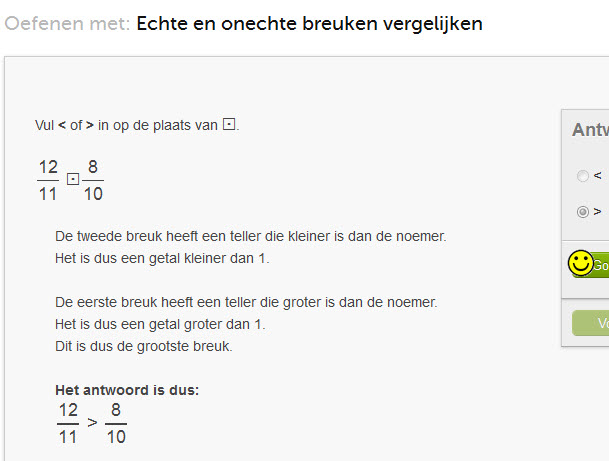This screenshot has height=461, width=609.
Task: Click the bold 'Het antwoord is dus:' text
Action: pyautogui.click(x=127, y=390)
